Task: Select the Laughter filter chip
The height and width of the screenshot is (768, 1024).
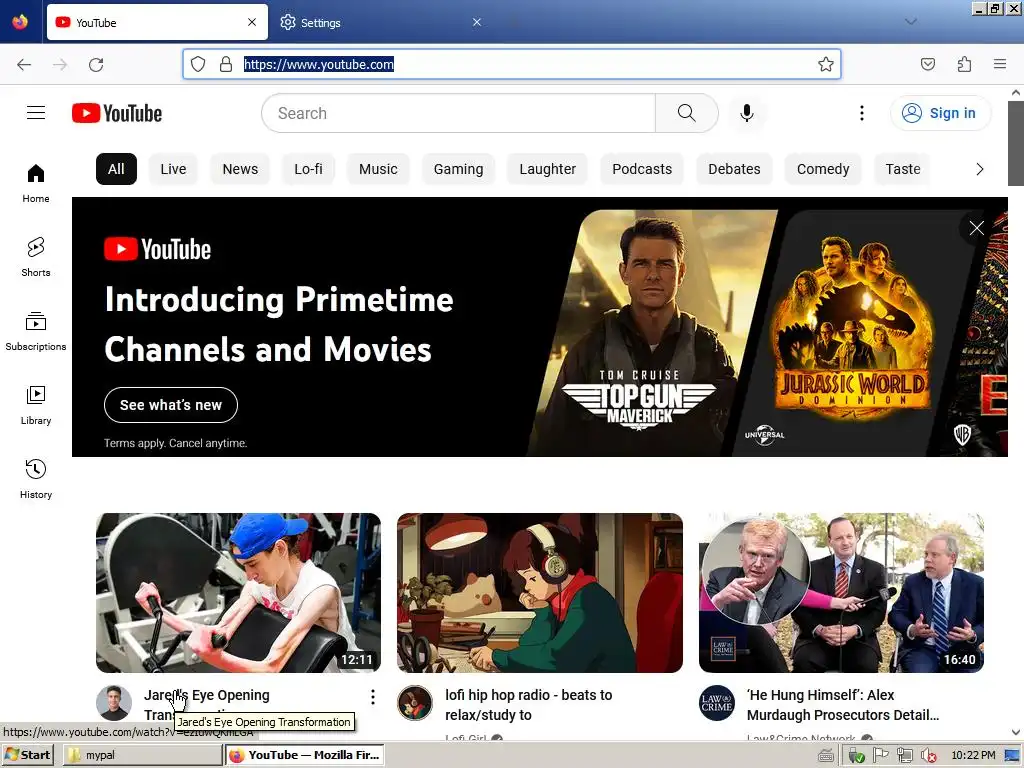Action: (547, 169)
